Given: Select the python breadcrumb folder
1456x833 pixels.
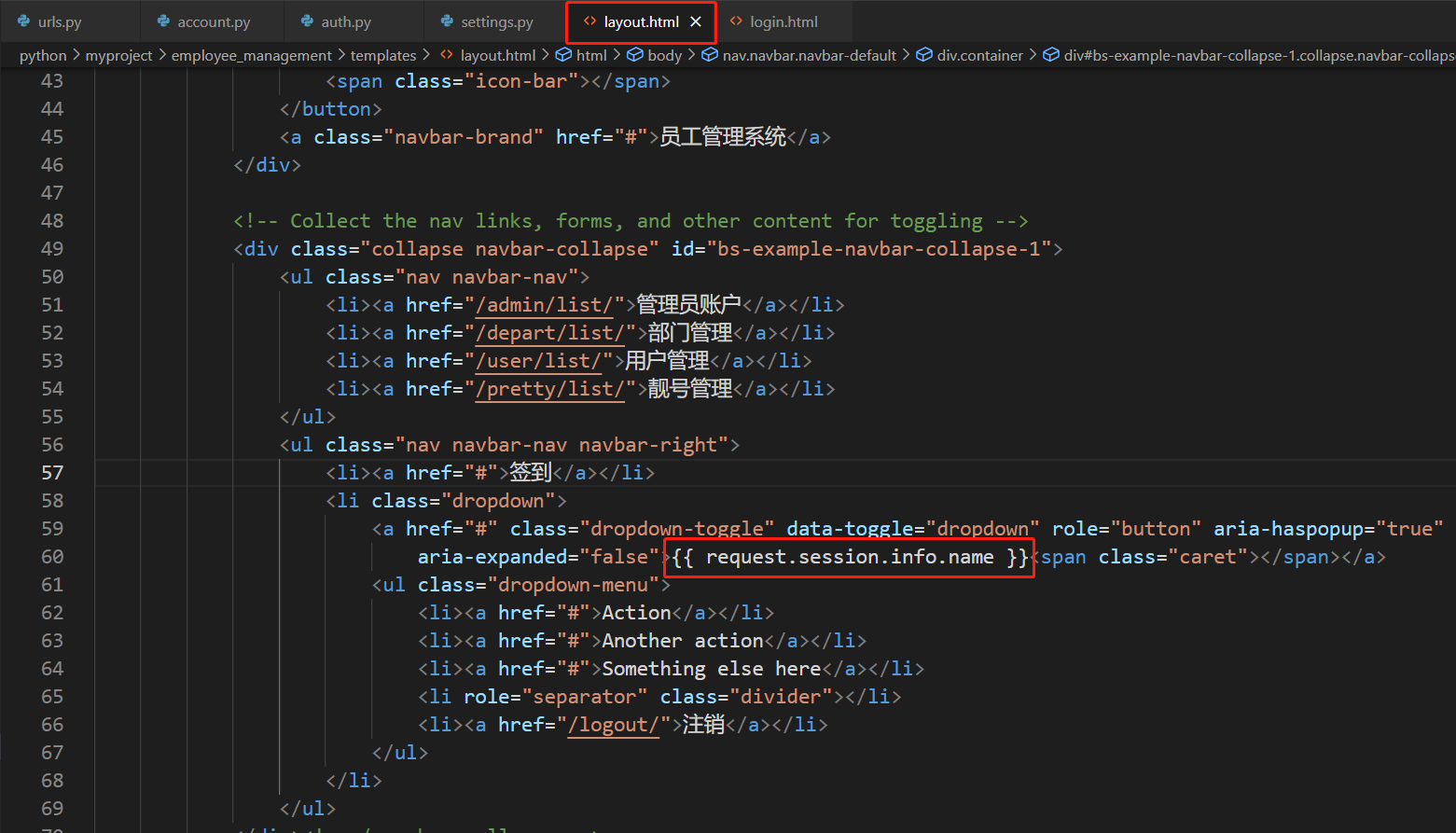Looking at the screenshot, I should coord(43,55).
